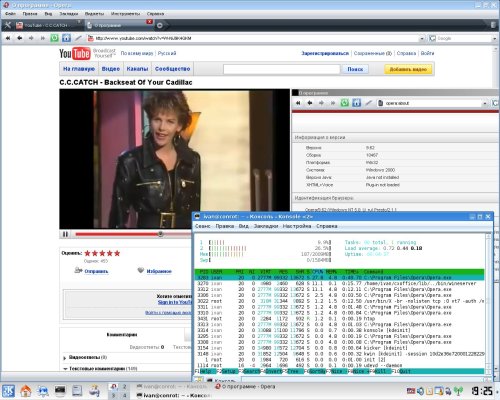The width and height of the screenshot is (500, 400).
Task: Open the address bar dropdown
Action: tap(422, 39)
